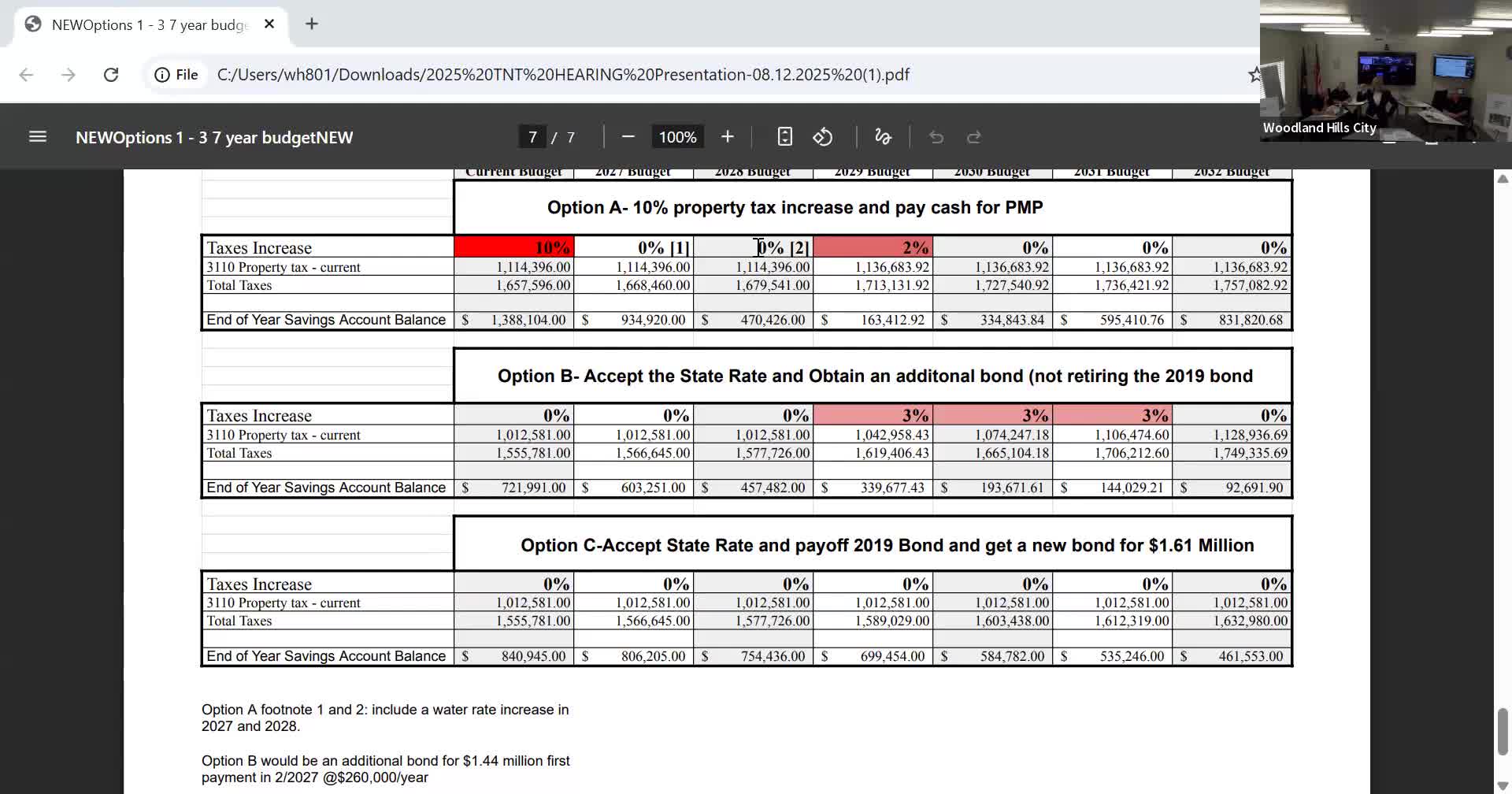Zoom in the PDF
This screenshot has height=794, width=1512.
tap(728, 137)
